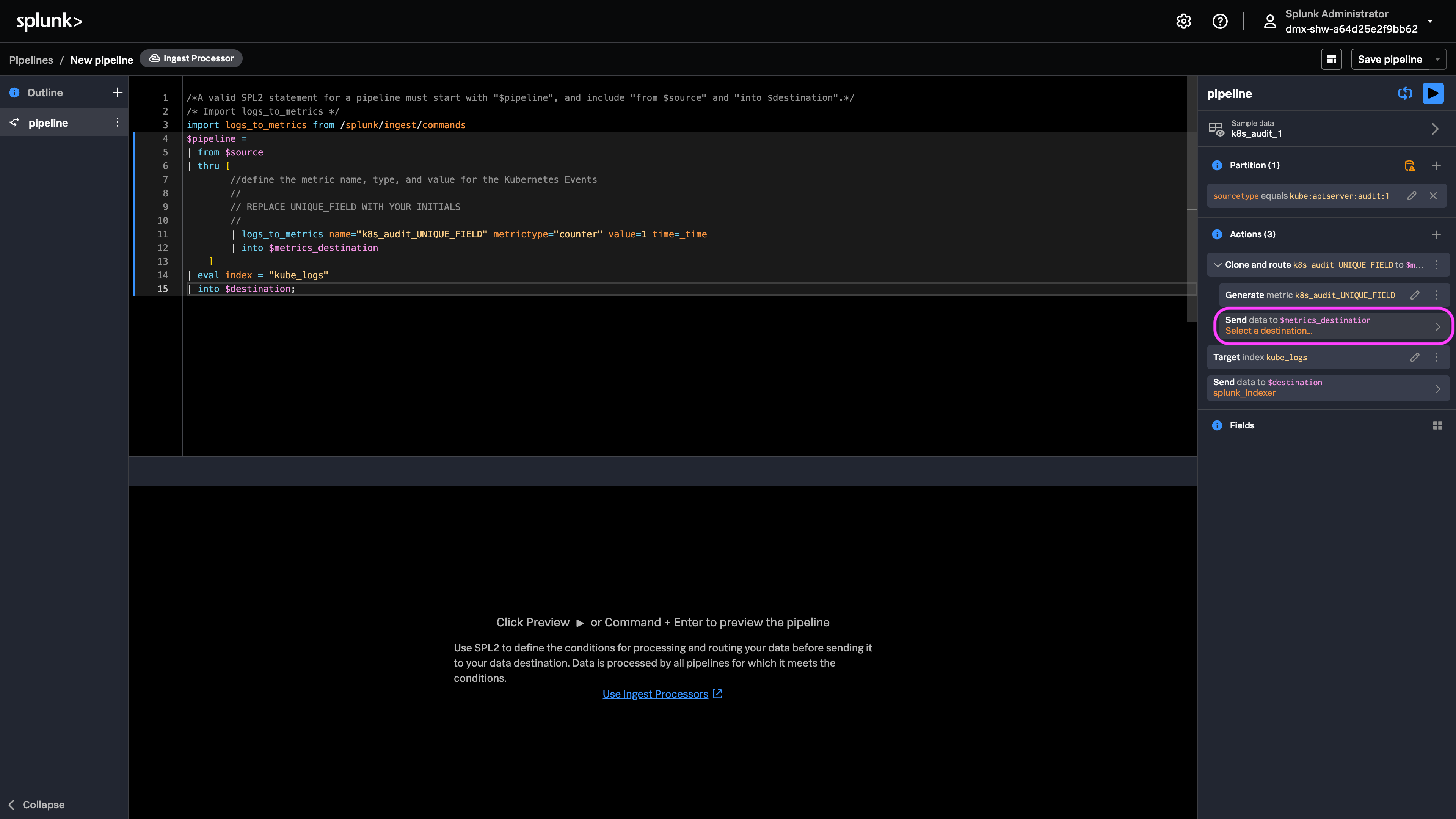Add a new action with plus
This screenshot has width=1456, height=819.
pos(1436,235)
